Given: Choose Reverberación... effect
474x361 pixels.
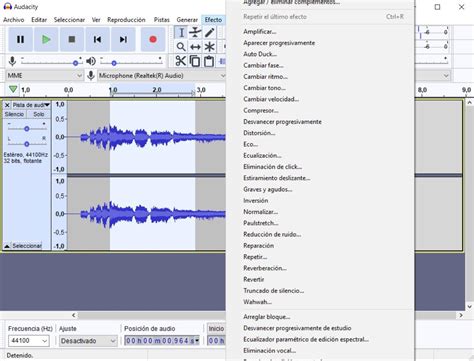Looking at the screenshot, I should pos(265,268).
